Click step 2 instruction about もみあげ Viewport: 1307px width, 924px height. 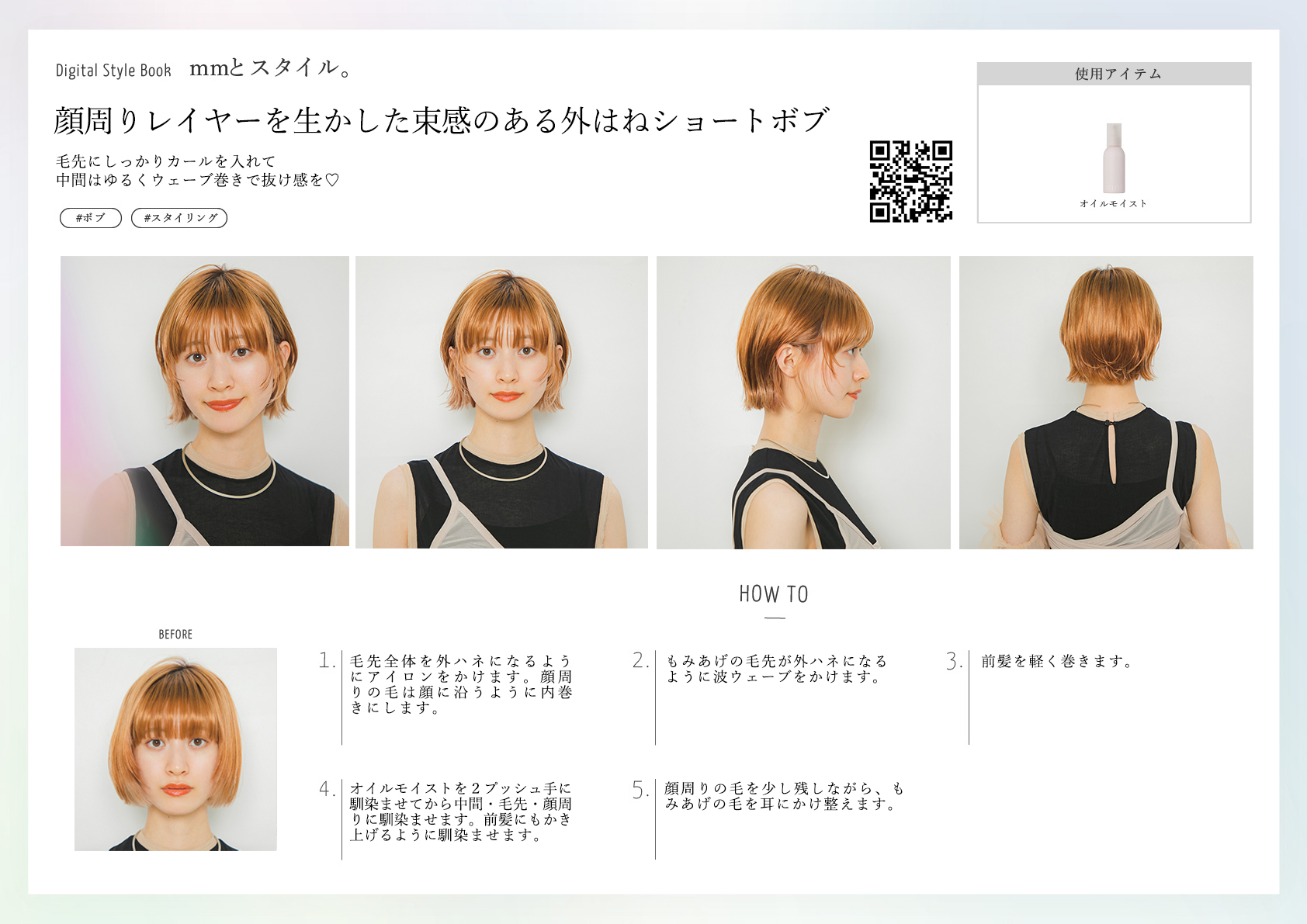point(776,669)
